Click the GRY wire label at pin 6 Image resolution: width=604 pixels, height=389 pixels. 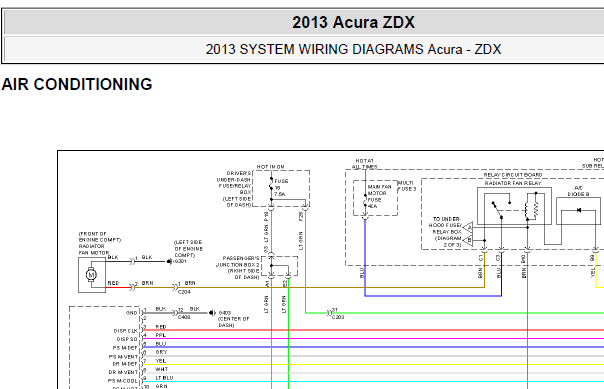click(x=161, y=352)
